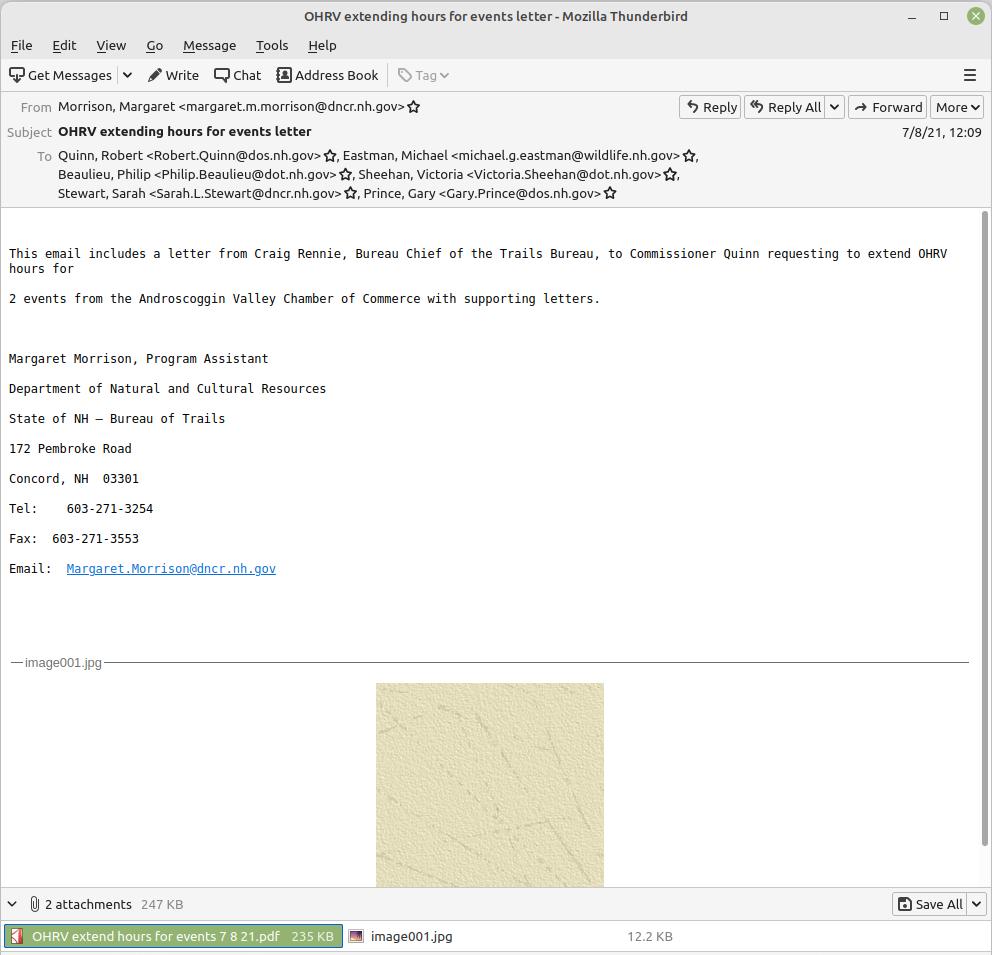Screen dimensions: 992x955
Task: Forward this email
Action: point(888,107)
